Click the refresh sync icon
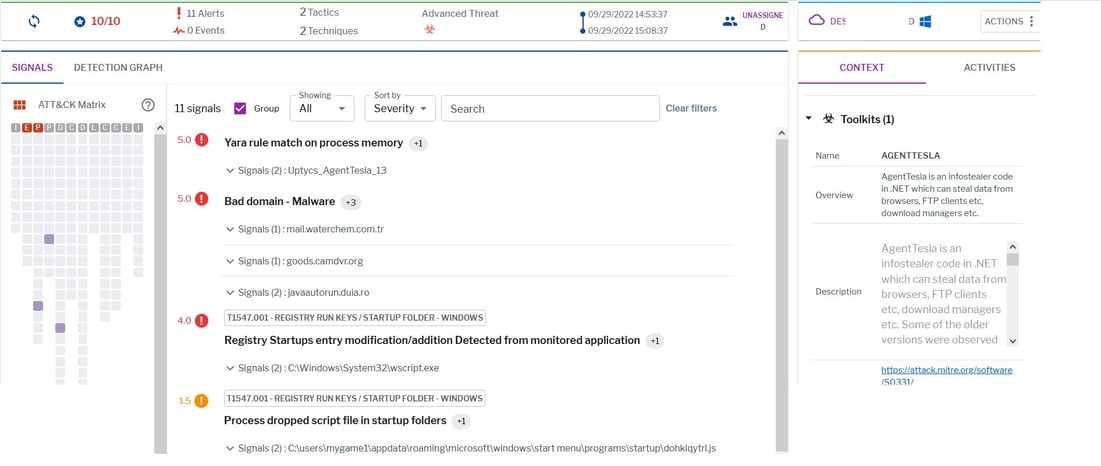Screen dimensions: 1101x466 click(34, 21)
